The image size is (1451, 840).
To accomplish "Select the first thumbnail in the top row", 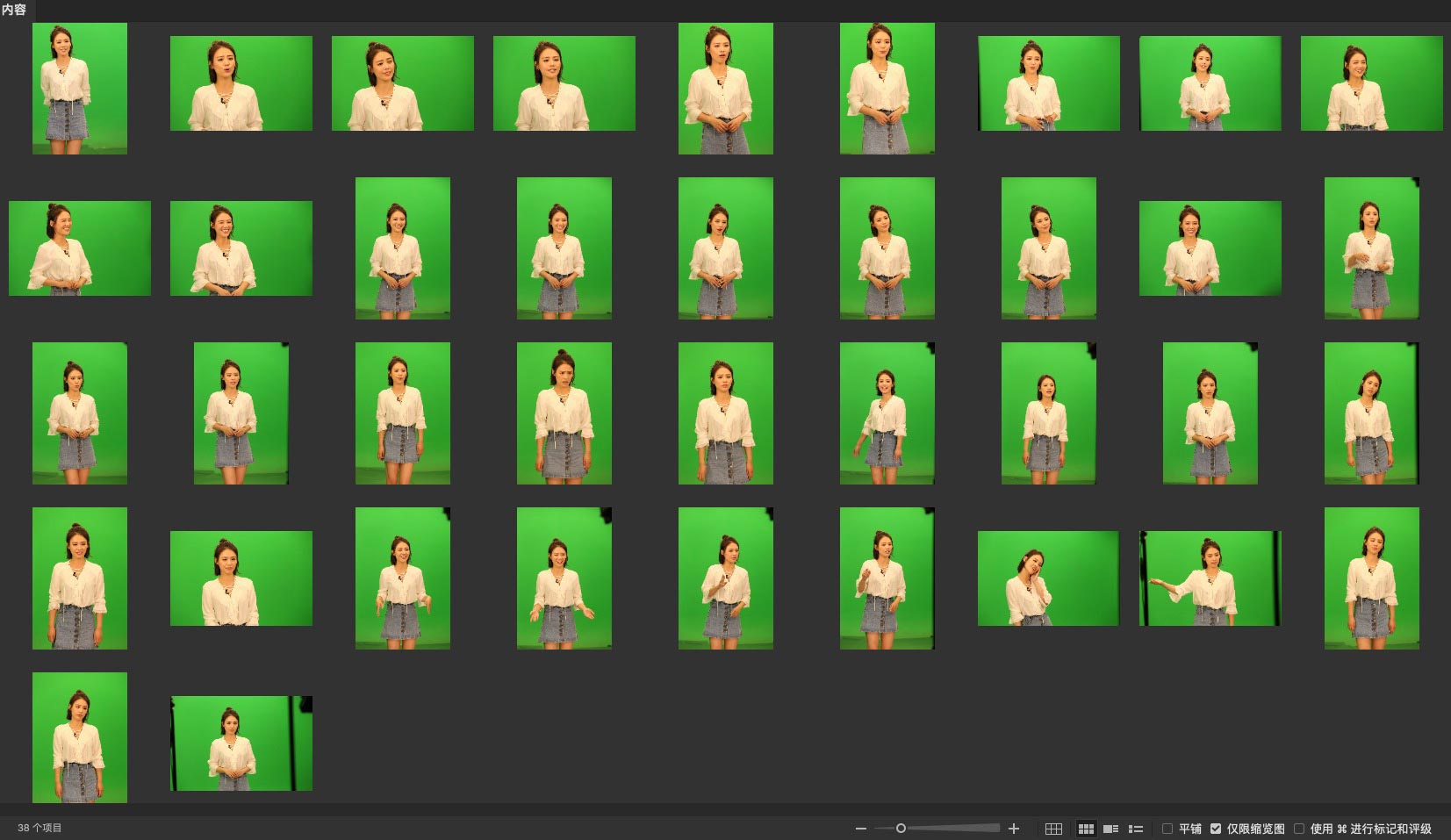I will 80,89.
